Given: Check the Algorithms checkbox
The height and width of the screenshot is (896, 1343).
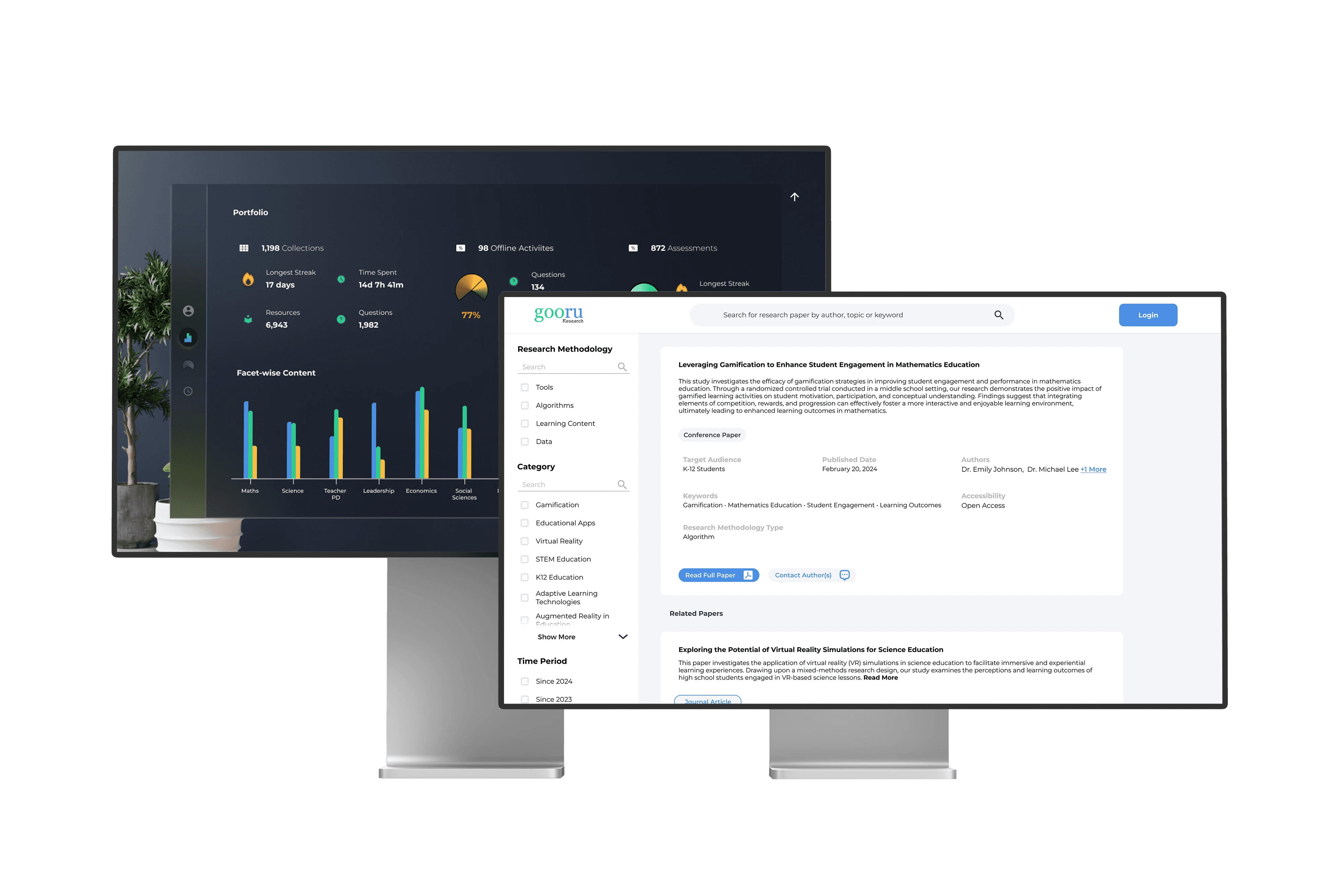Looking at the screenshot, I should [x=524, y=406].
